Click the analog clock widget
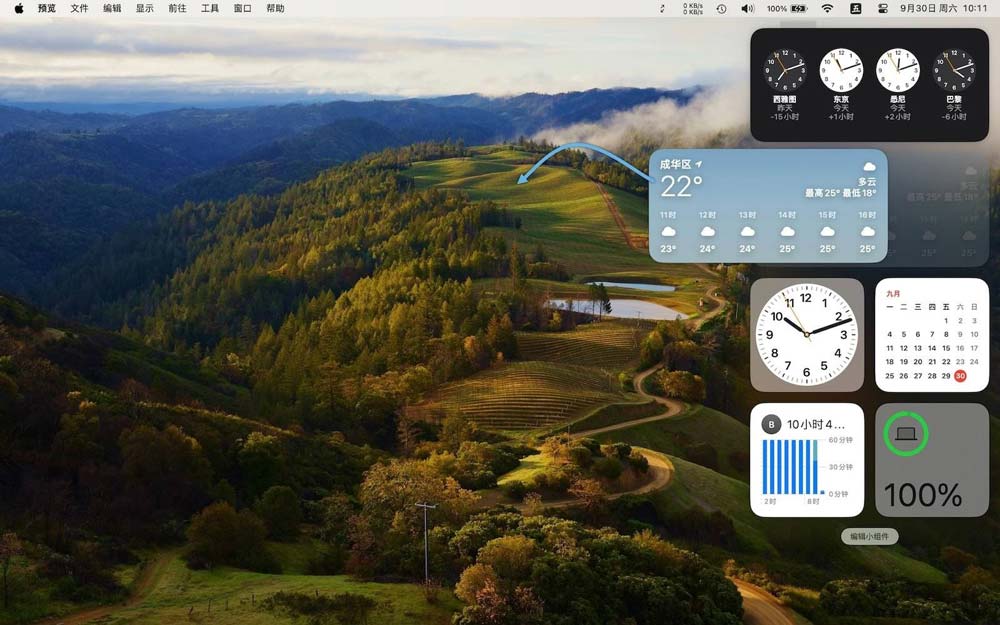This screenshot has height=625, width=1000. coord(808,334)
